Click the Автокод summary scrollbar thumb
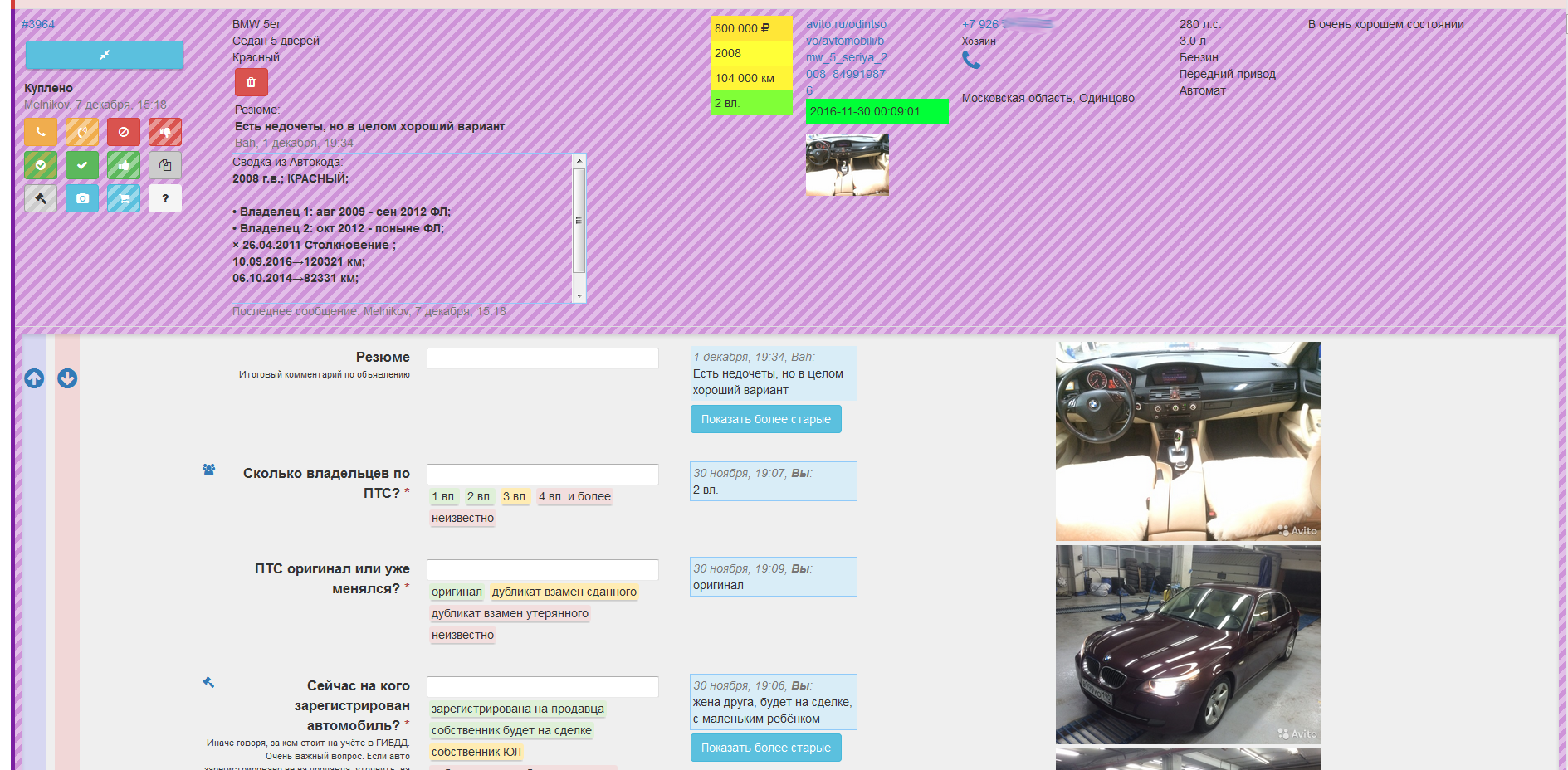This screenshot has width=1568, height=770. 579,221
